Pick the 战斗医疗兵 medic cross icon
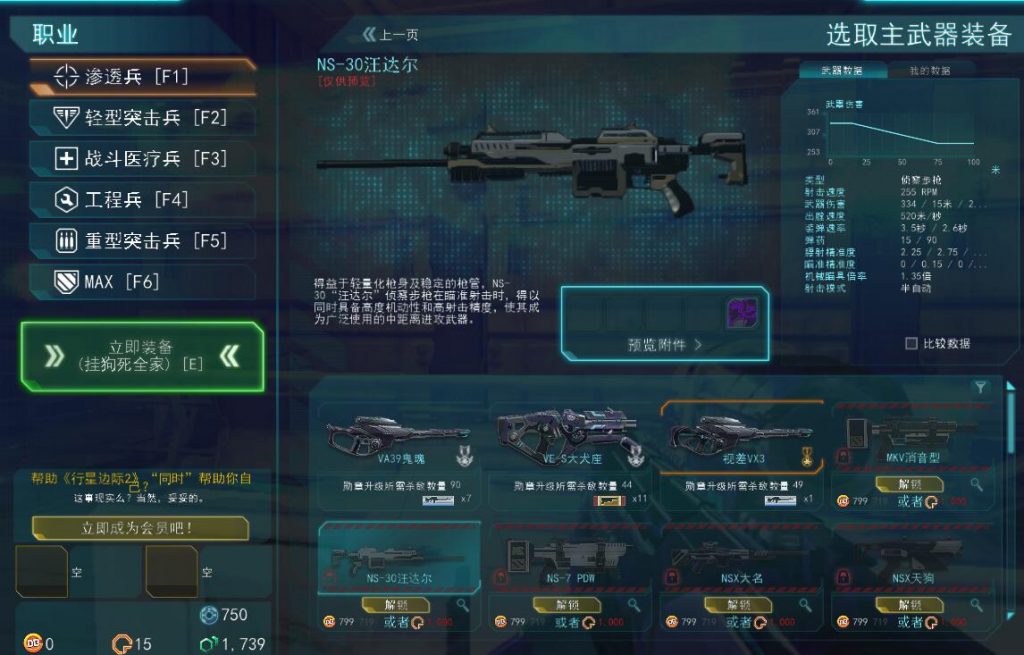 pyautogui.click(x=66, y=159)
